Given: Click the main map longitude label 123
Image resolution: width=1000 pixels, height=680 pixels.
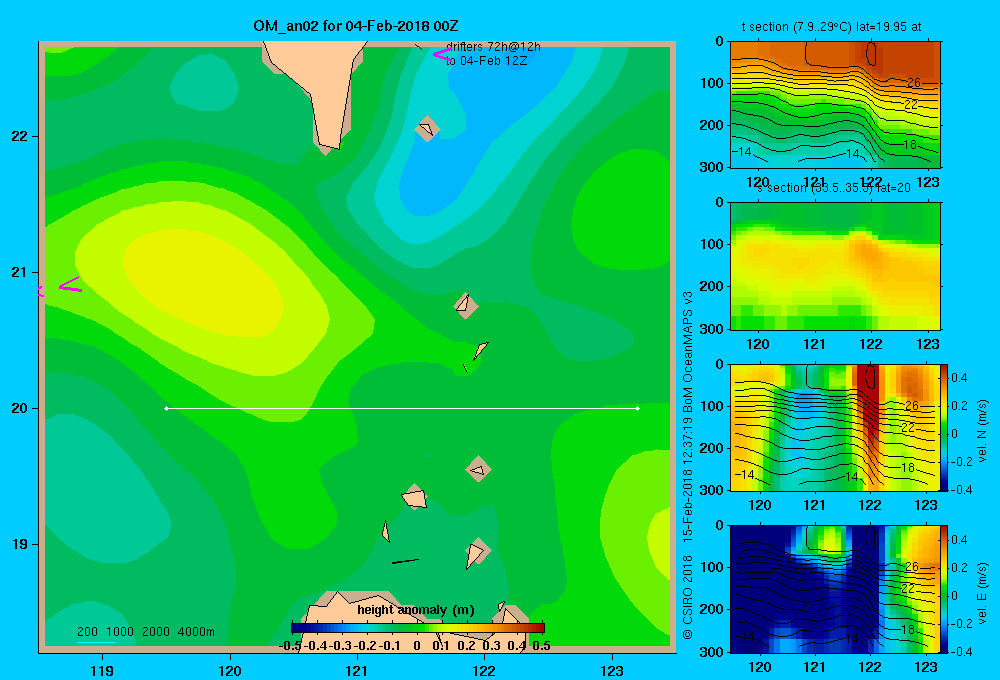Looking at the screenshot, I should (612, 670).
